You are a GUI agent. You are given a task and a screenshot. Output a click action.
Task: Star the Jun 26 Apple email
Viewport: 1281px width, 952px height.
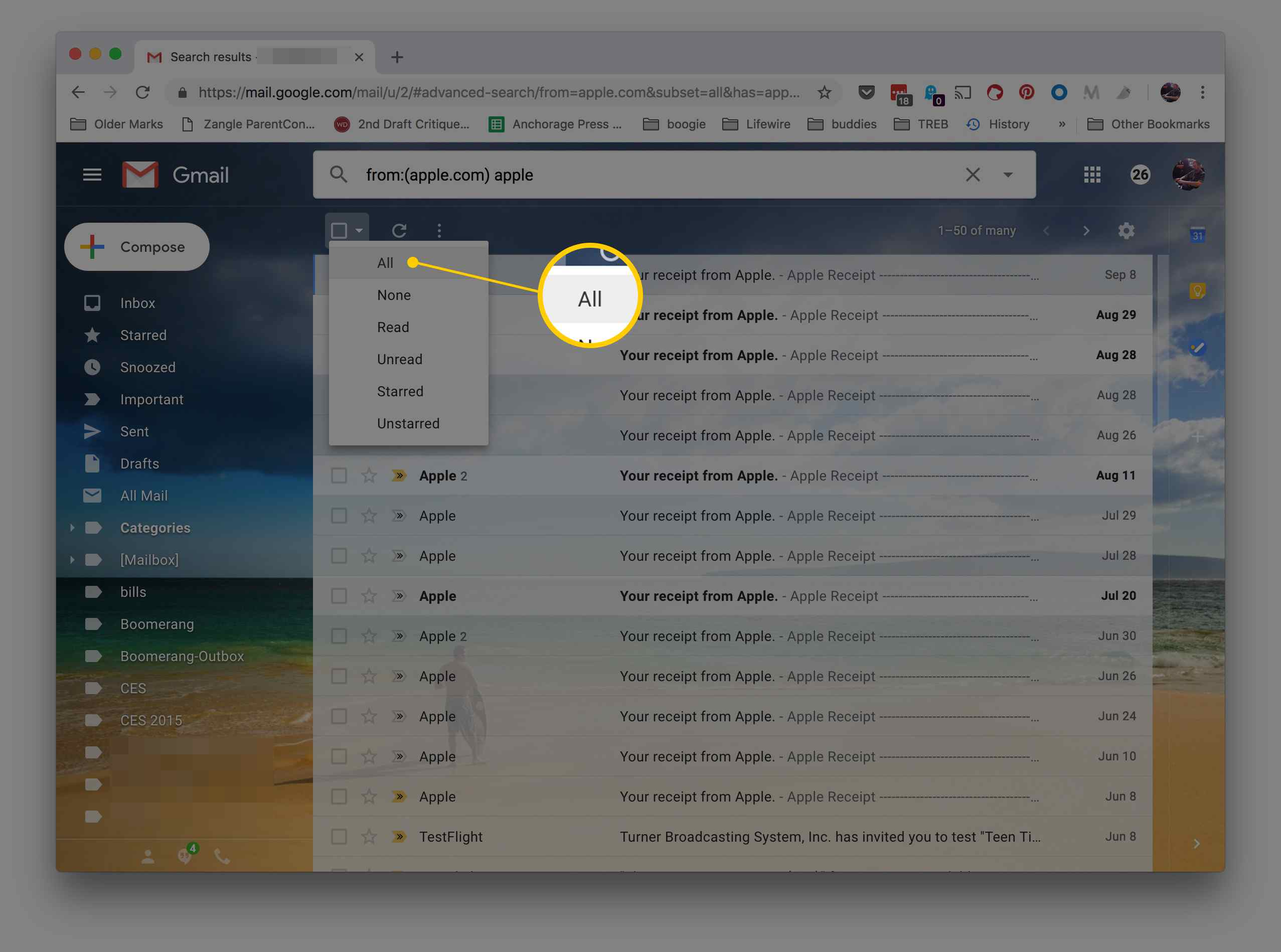click(369, 676)
